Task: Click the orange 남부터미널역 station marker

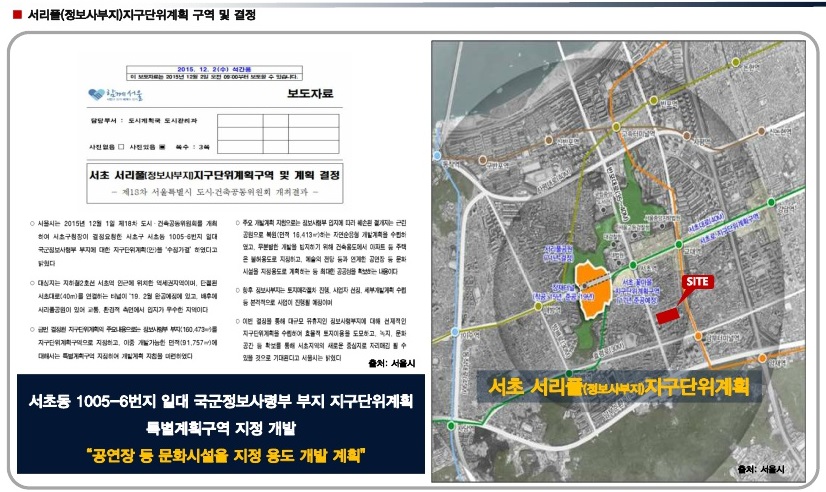Action: coord(698,336)
